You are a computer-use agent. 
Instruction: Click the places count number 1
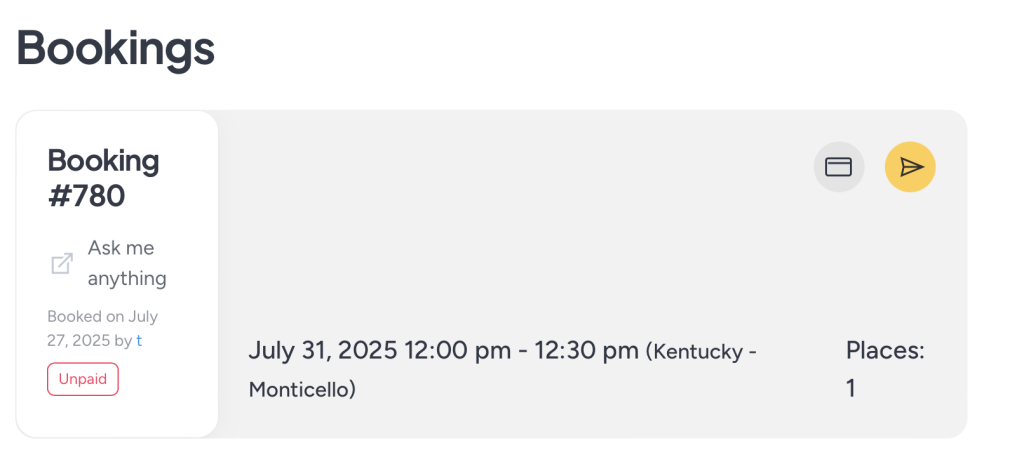point(851,388)
